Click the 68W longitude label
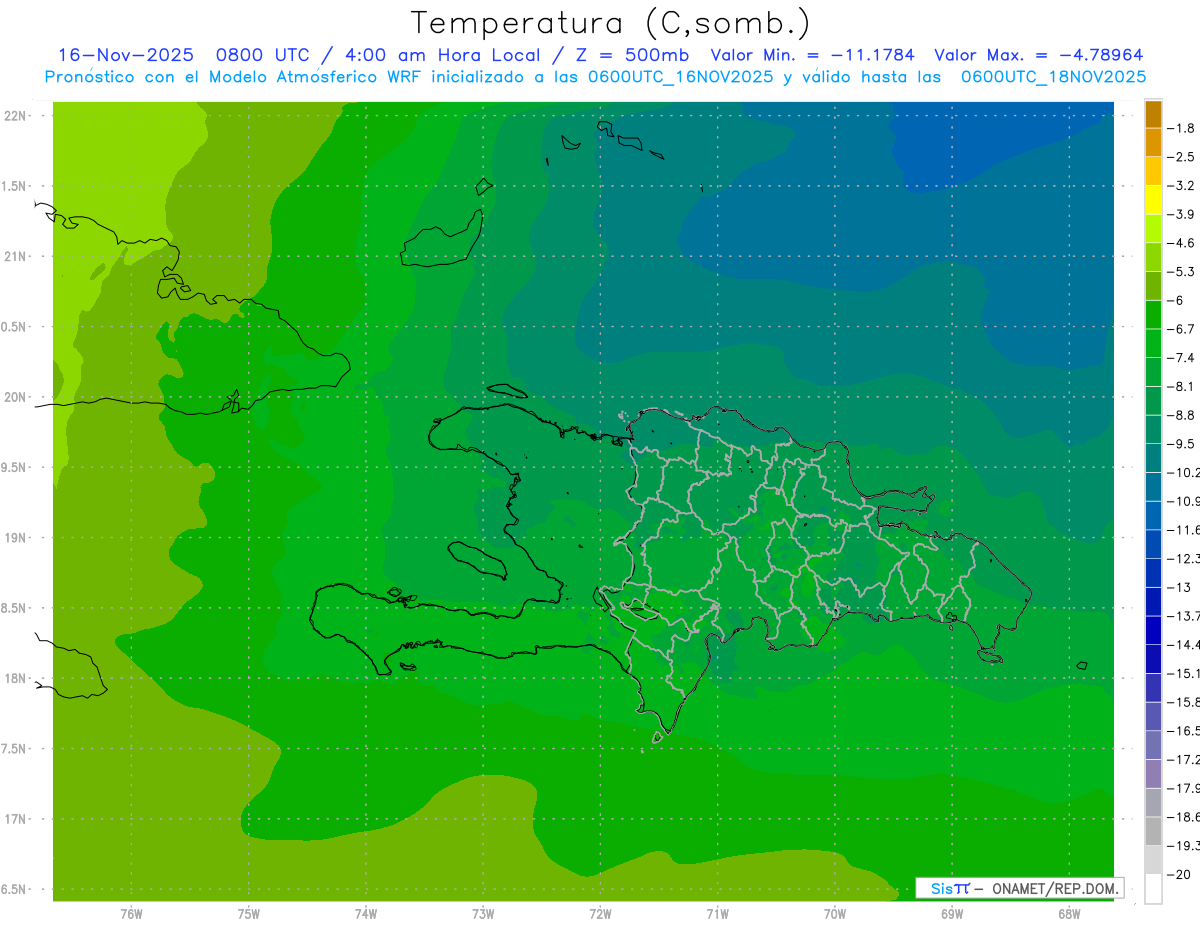The width and height of the screenshot is (1200, 927). pyautogui.click(x=1069, y=913)
